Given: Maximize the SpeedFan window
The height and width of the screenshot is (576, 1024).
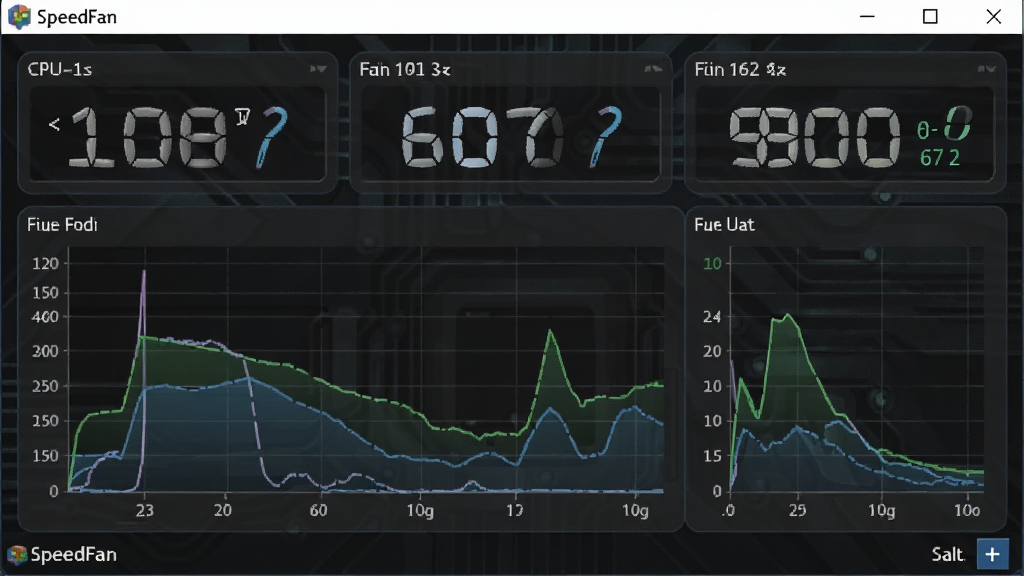Looking at the screenshot, I should pos(930,16).
